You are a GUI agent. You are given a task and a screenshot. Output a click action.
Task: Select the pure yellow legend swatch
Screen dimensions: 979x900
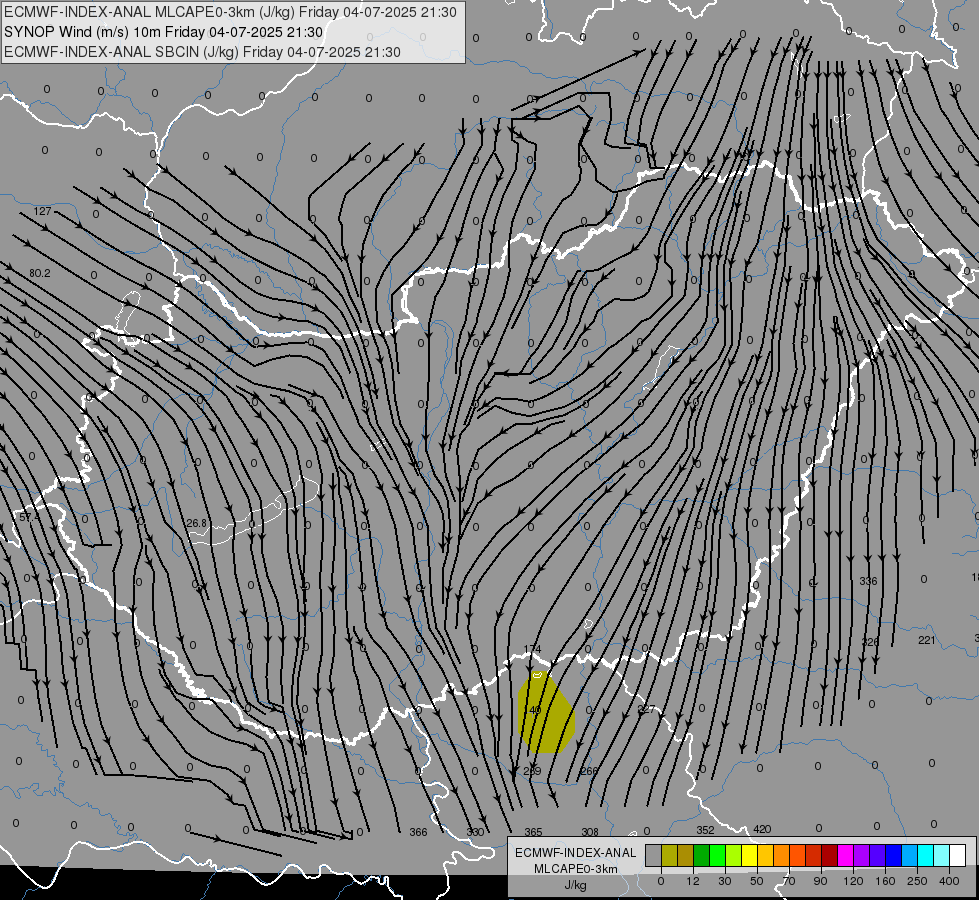(x=750, y=855)
